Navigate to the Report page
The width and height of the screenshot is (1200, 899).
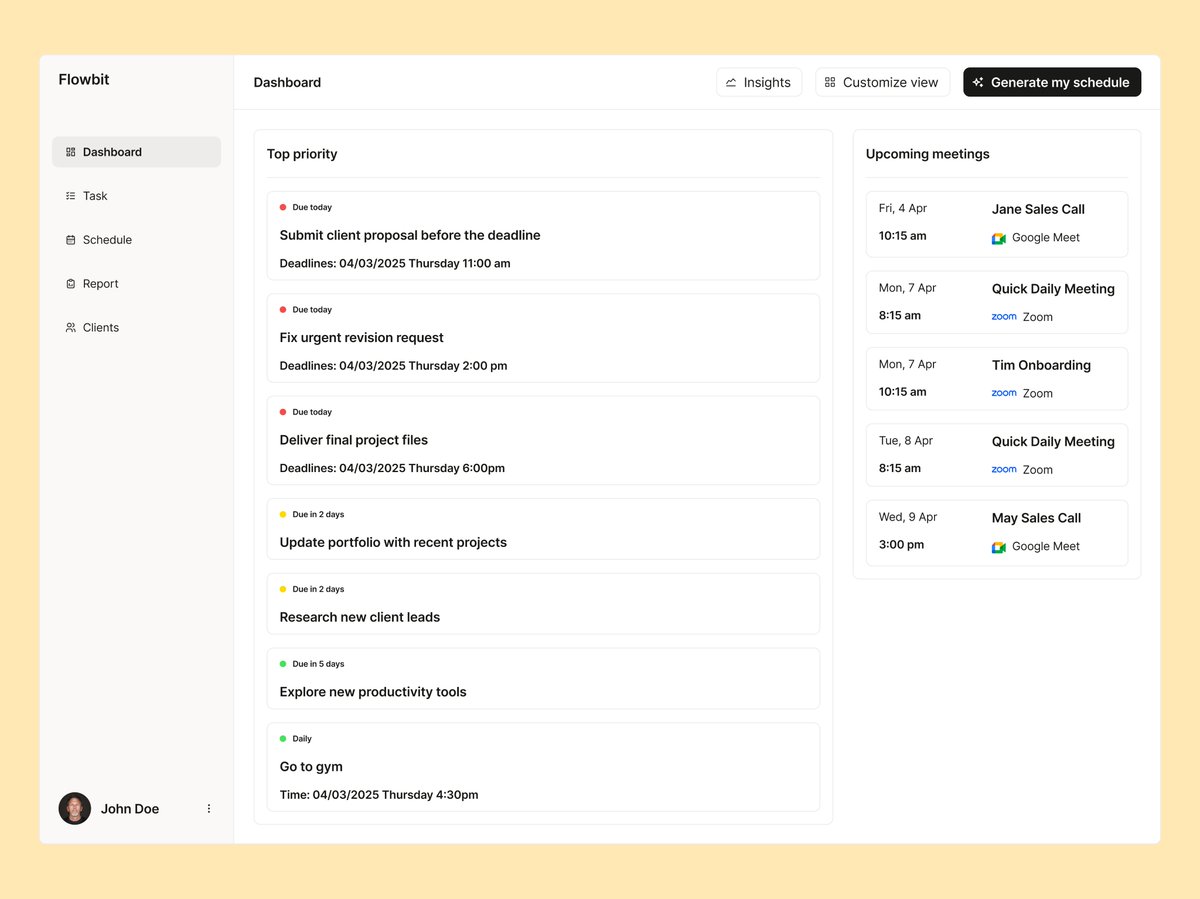[x=136, y=284]
